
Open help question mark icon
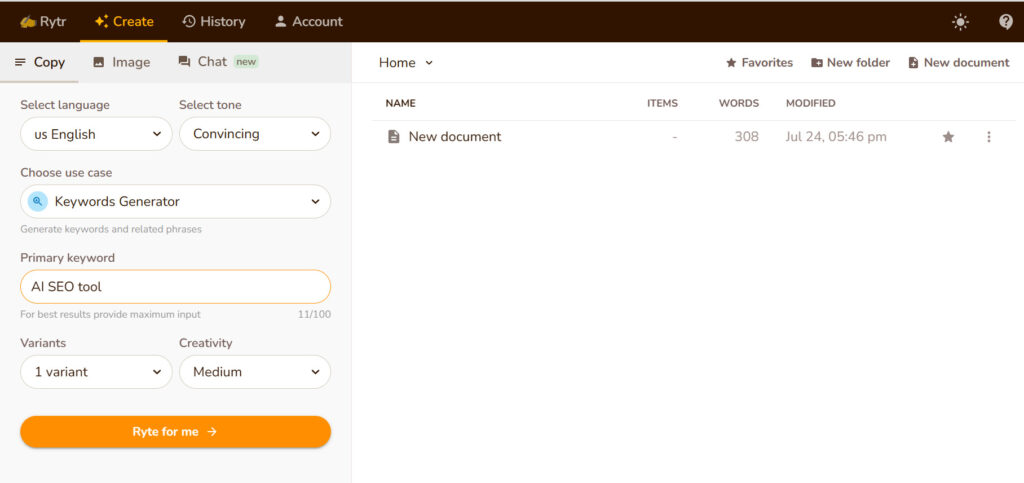point(1006,22)
